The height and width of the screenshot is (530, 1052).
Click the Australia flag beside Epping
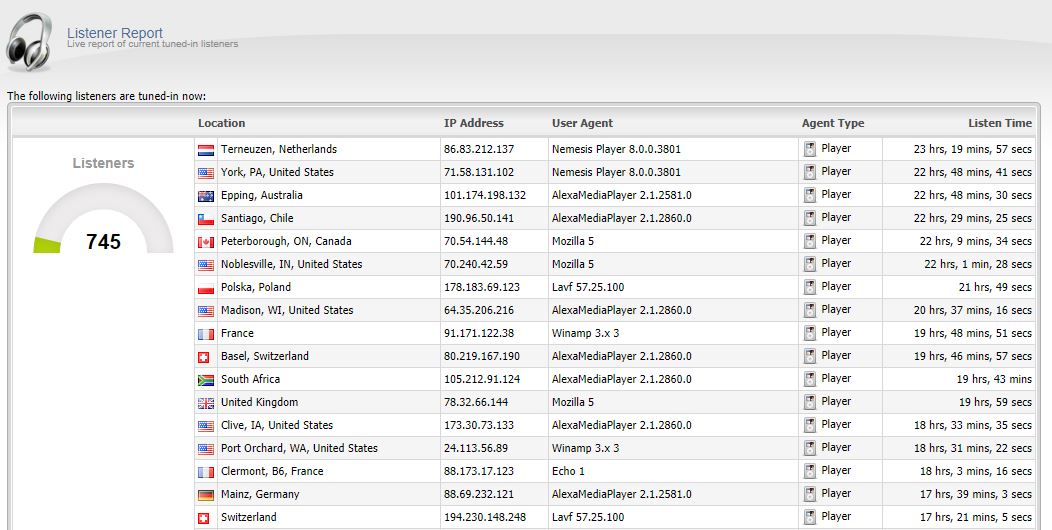pos(206,196)
